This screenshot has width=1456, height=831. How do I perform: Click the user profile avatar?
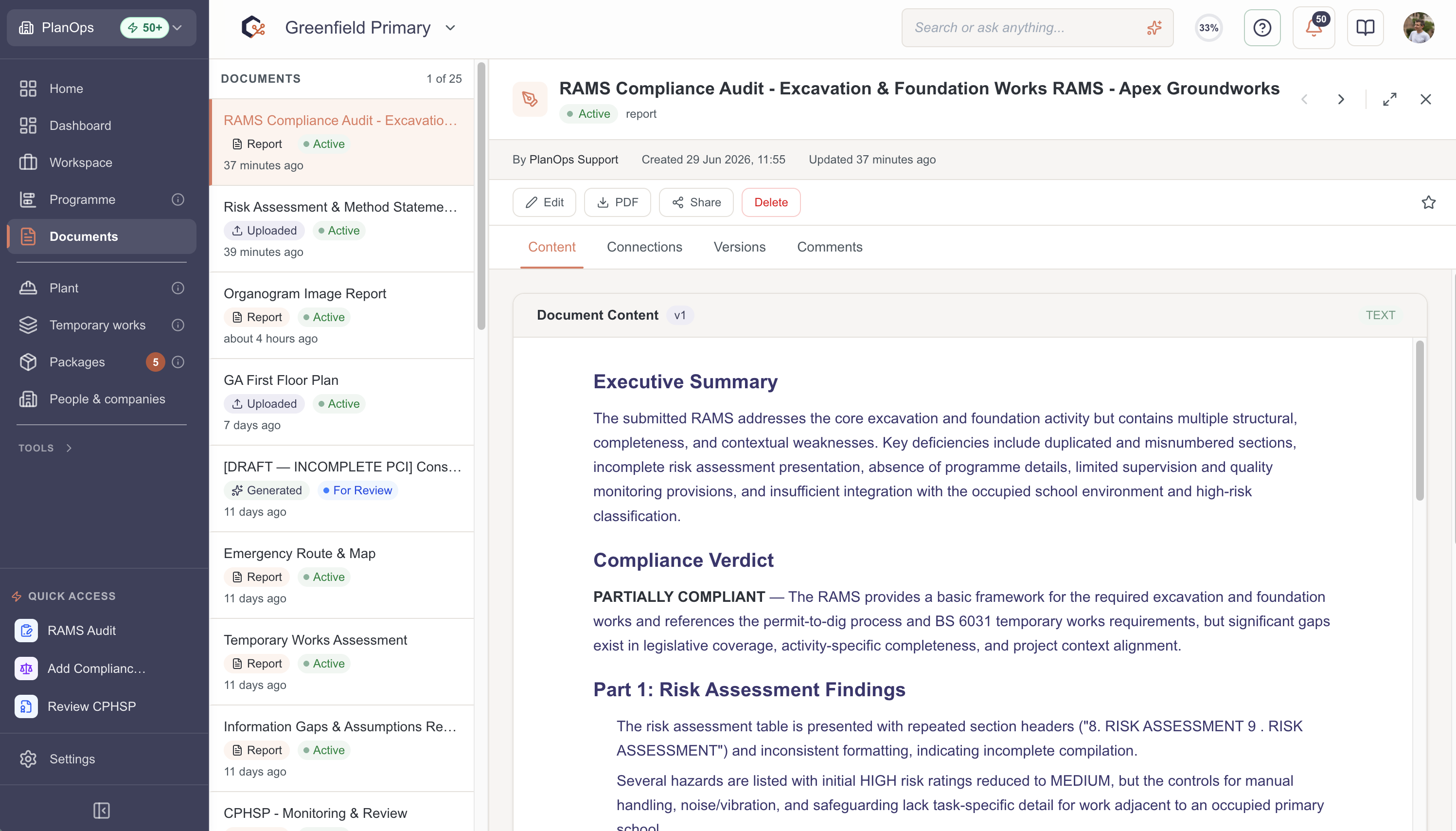(1419, 27)
